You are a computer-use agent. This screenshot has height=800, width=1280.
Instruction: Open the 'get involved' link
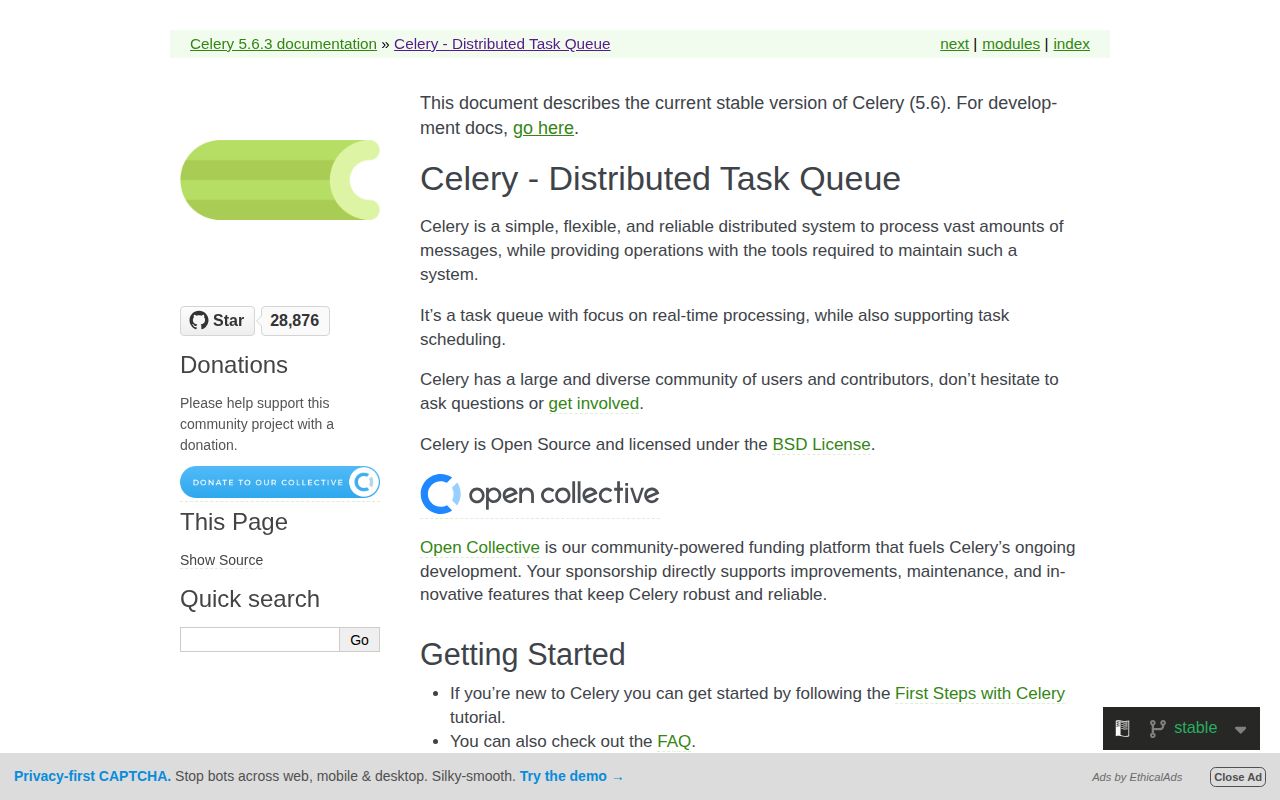pyautogui.click(x=594, y=404)
